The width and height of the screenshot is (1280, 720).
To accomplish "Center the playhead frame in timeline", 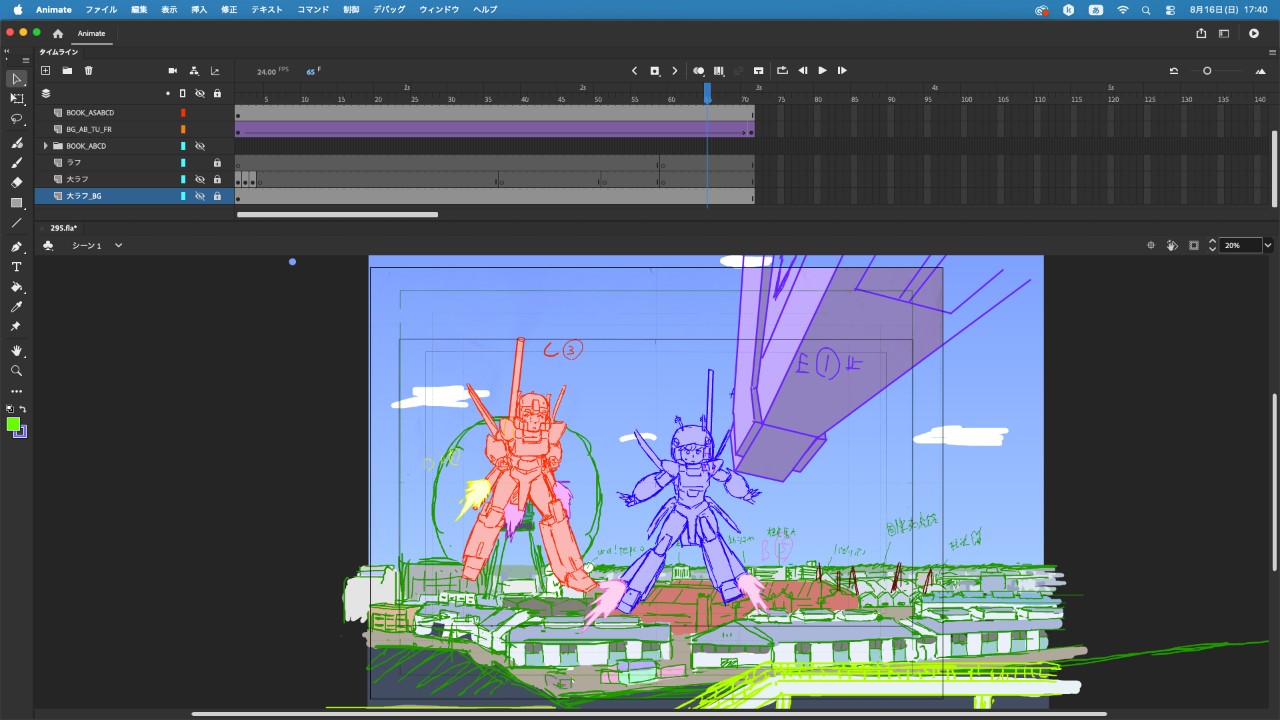I will (x=759, y=71).
